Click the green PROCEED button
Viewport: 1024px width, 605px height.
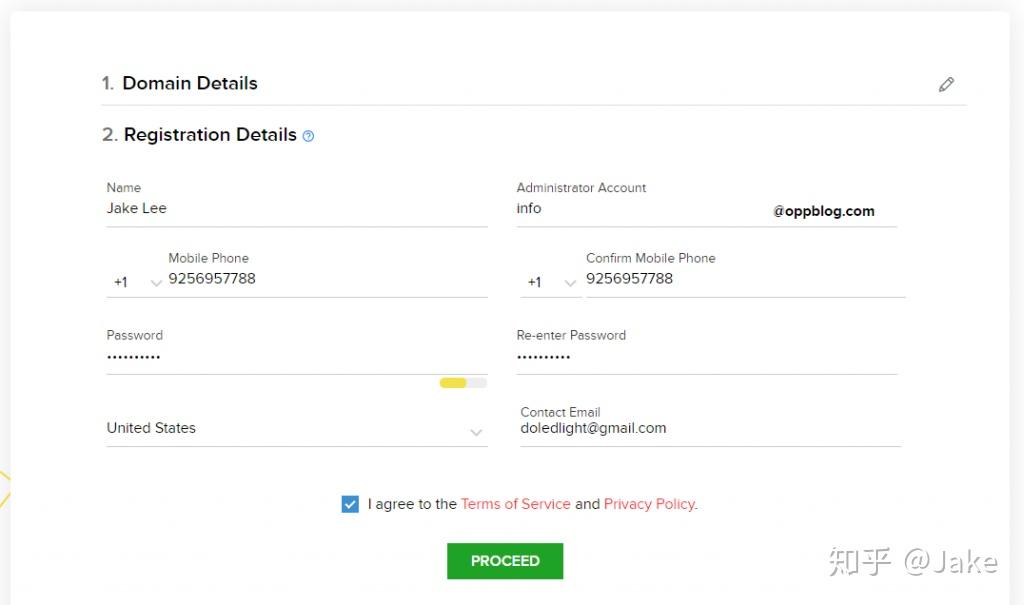click(505, 561)
